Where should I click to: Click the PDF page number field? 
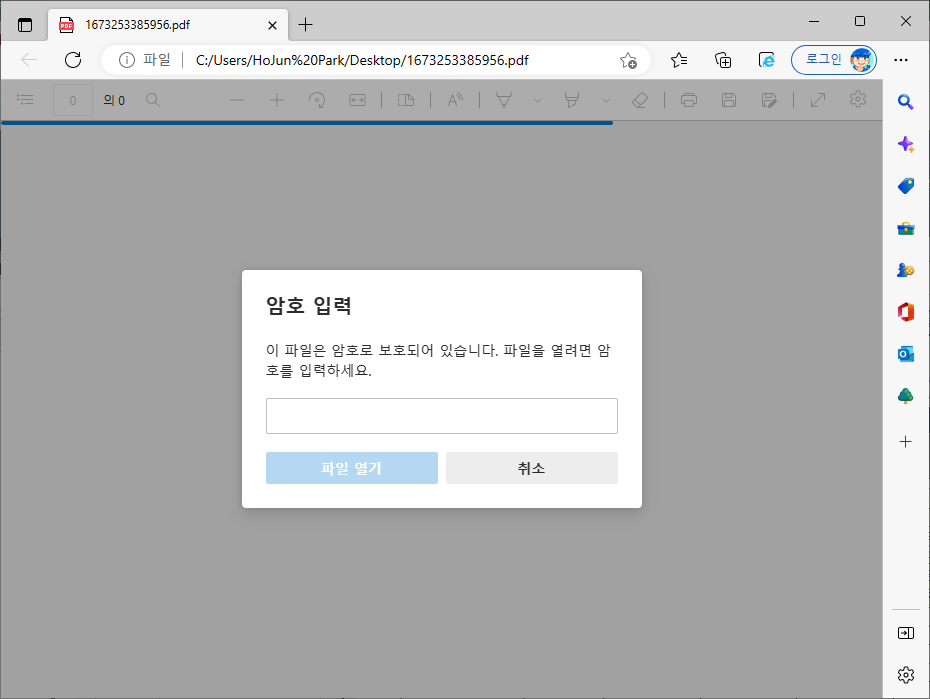pos(73,100)
